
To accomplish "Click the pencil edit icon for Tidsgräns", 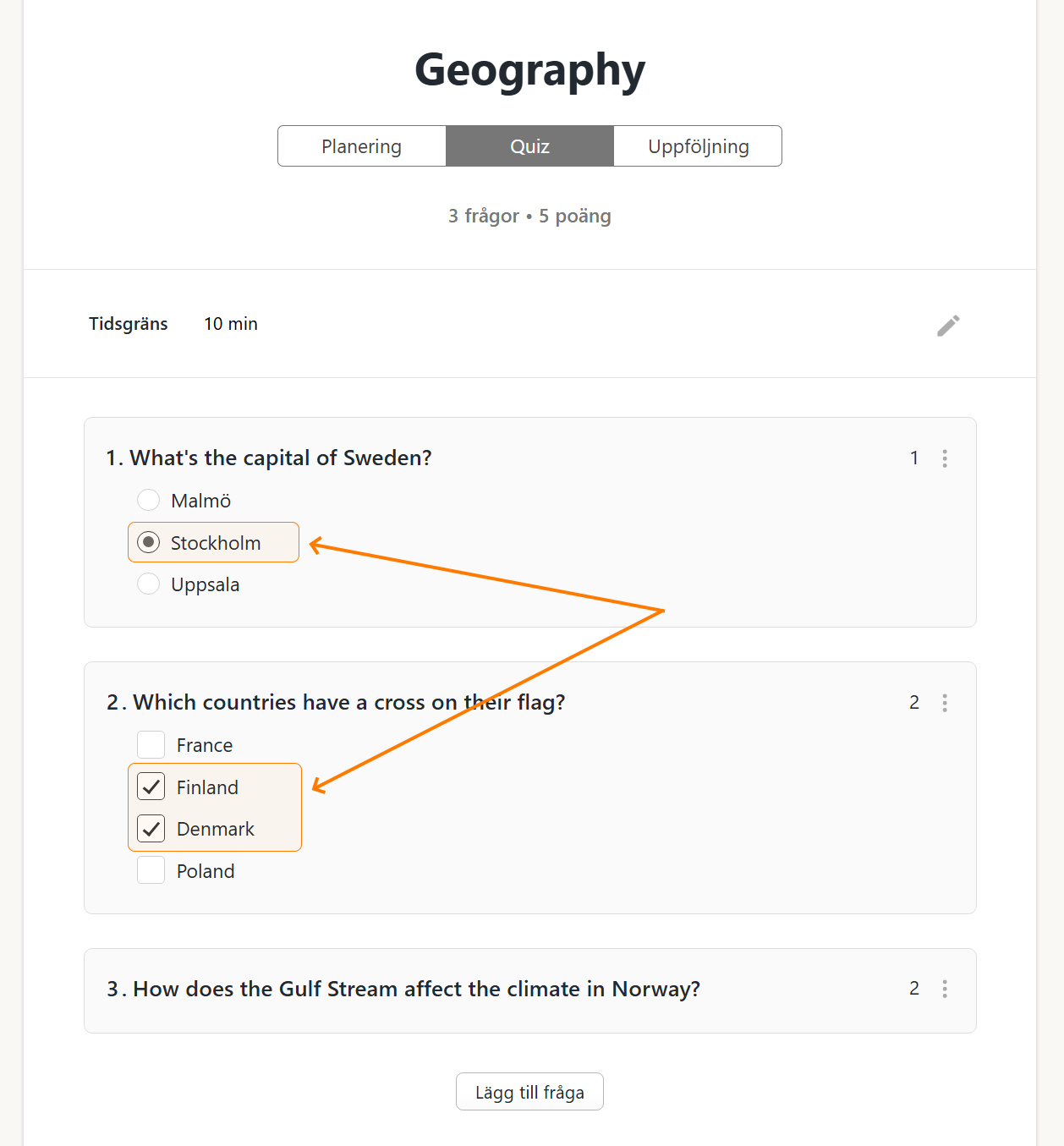I will pos(948,326).
